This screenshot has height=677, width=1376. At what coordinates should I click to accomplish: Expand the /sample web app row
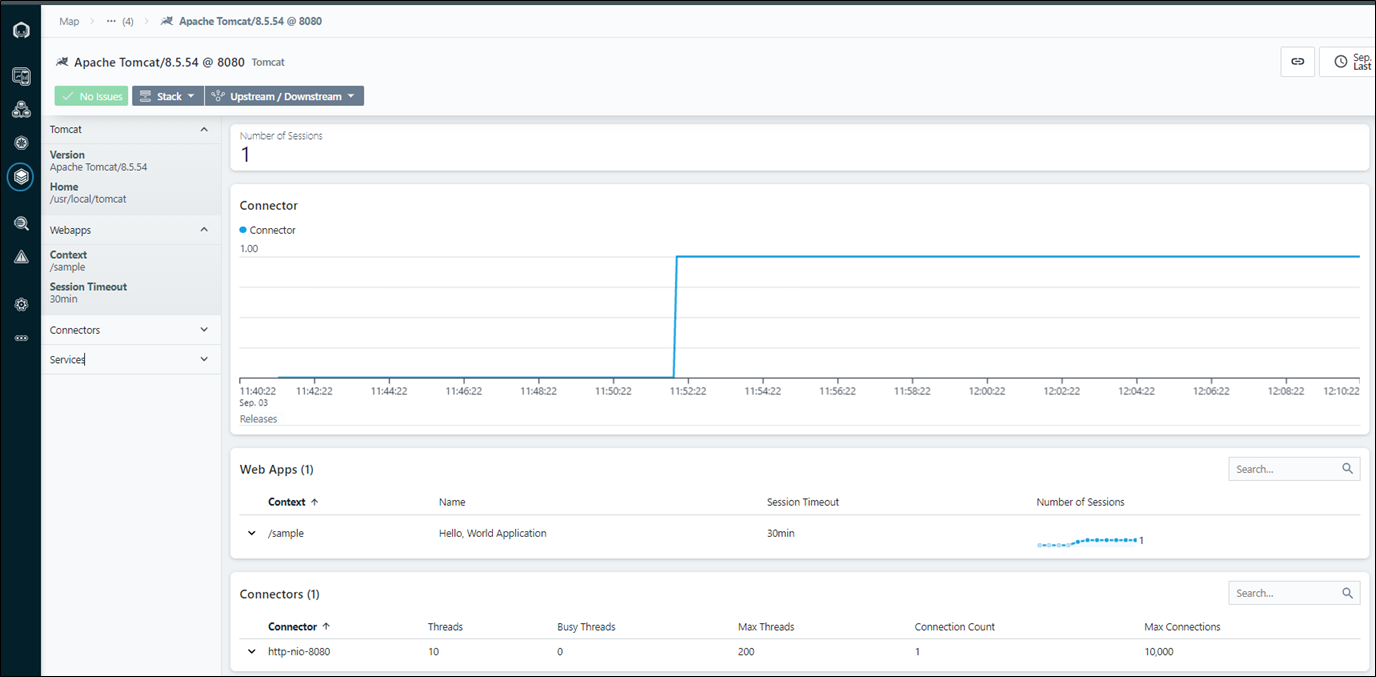[252, 533]
